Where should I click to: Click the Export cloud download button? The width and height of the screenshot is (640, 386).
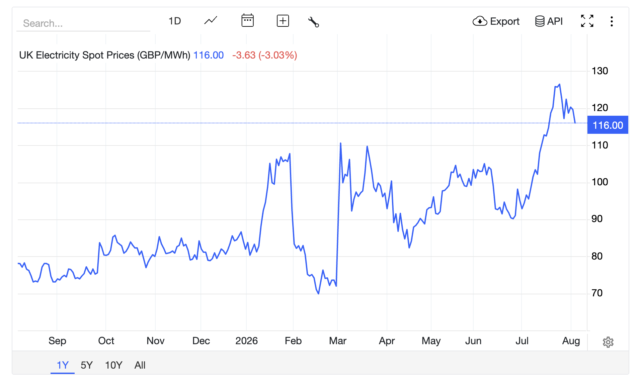pyautogui.click(x=496, y=21)
